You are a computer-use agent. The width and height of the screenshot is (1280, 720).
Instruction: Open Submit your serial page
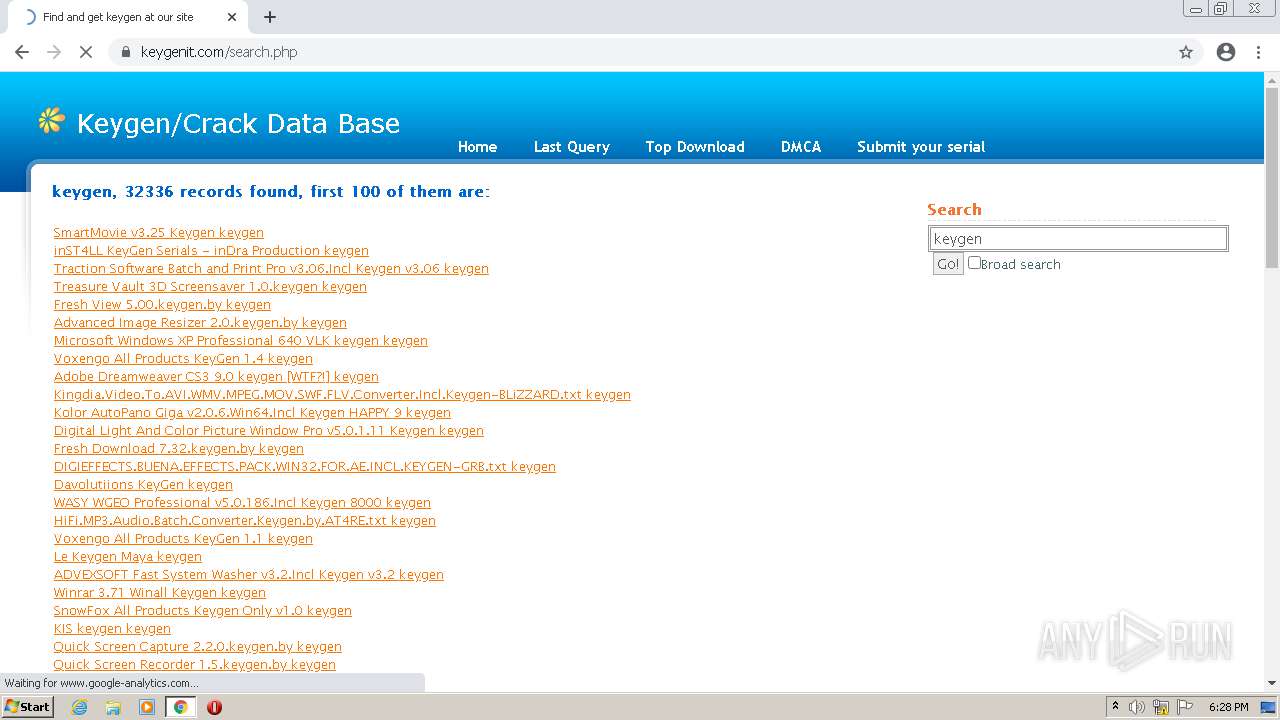tap(921, 146)
